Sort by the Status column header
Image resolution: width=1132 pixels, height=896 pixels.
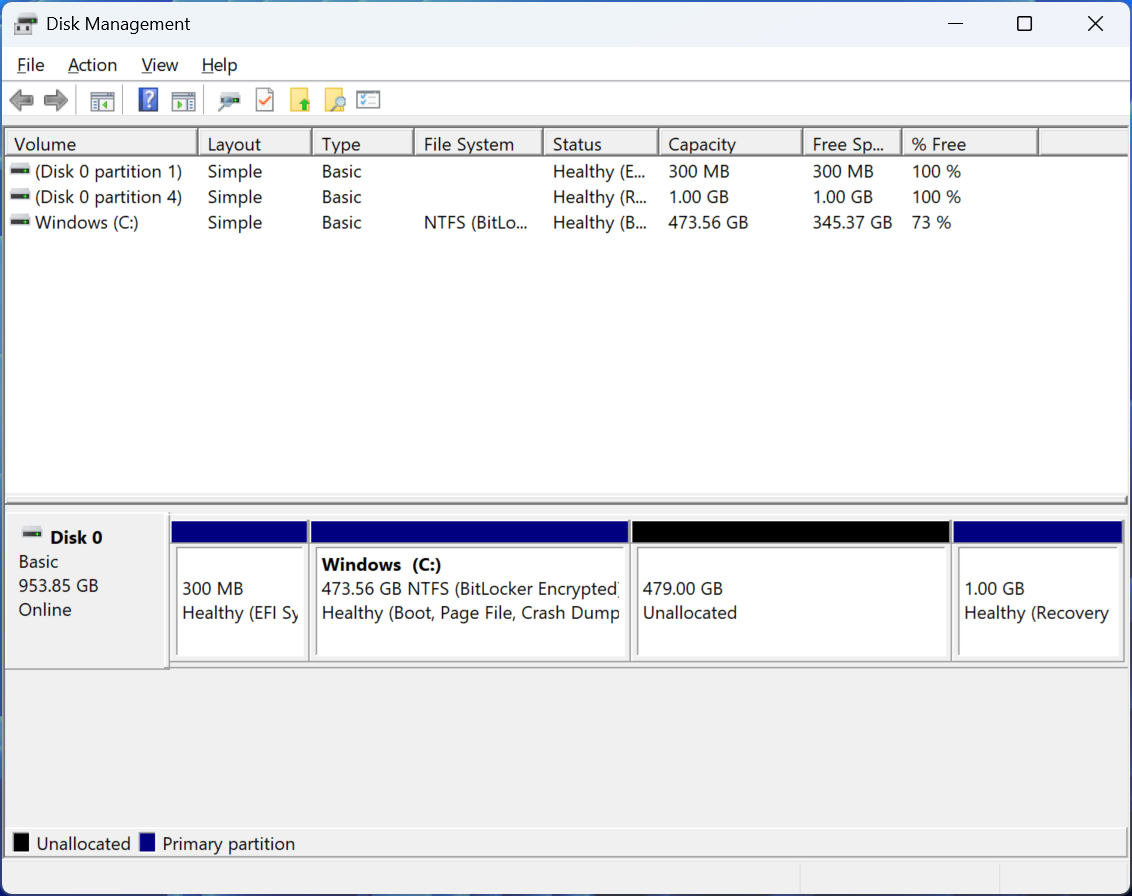601,144
